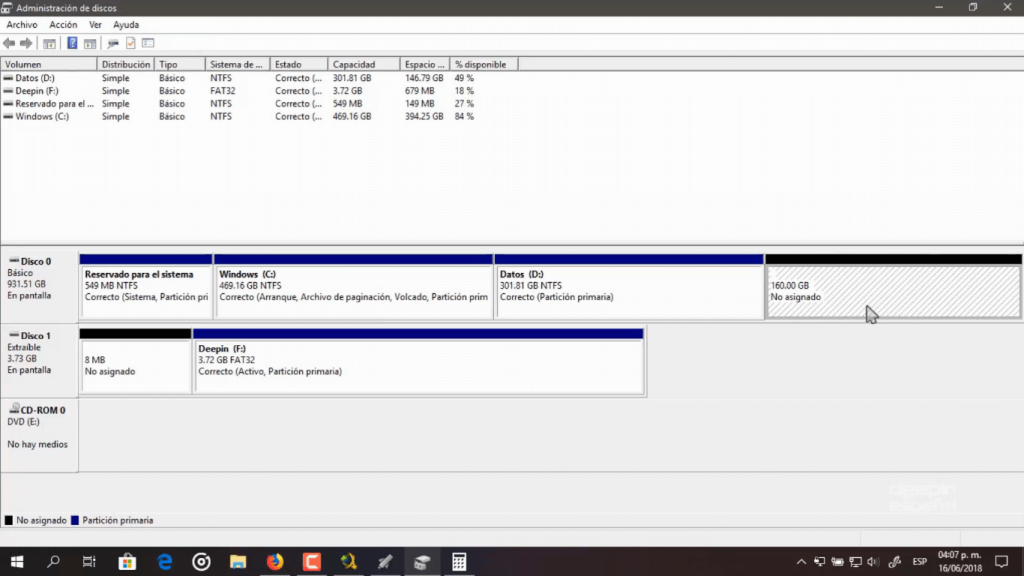Click show/hide console tree toolbar icon
This screenshot has width=1024, height=576.
click(x=48, y=43)
